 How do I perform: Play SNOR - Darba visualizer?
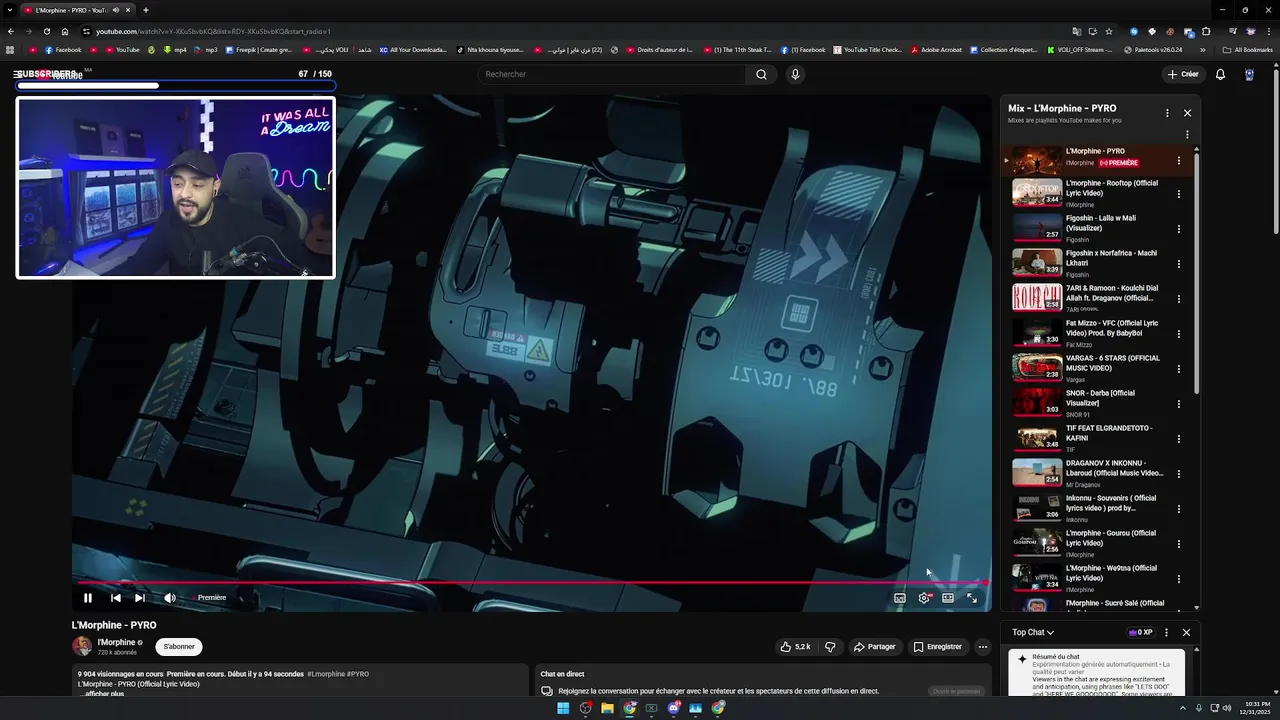click(1097, 403)
